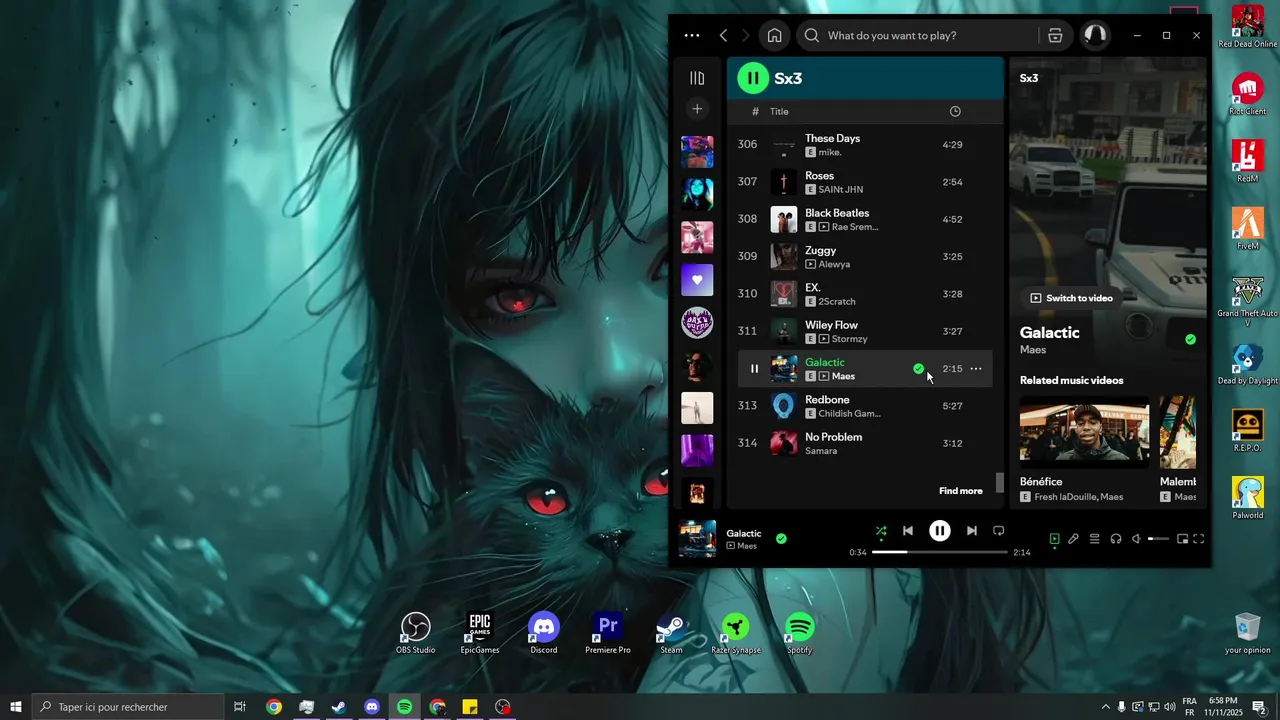Open the artist link 'Stormzy'
The image size is (1280, 720).
pos(849,339)
